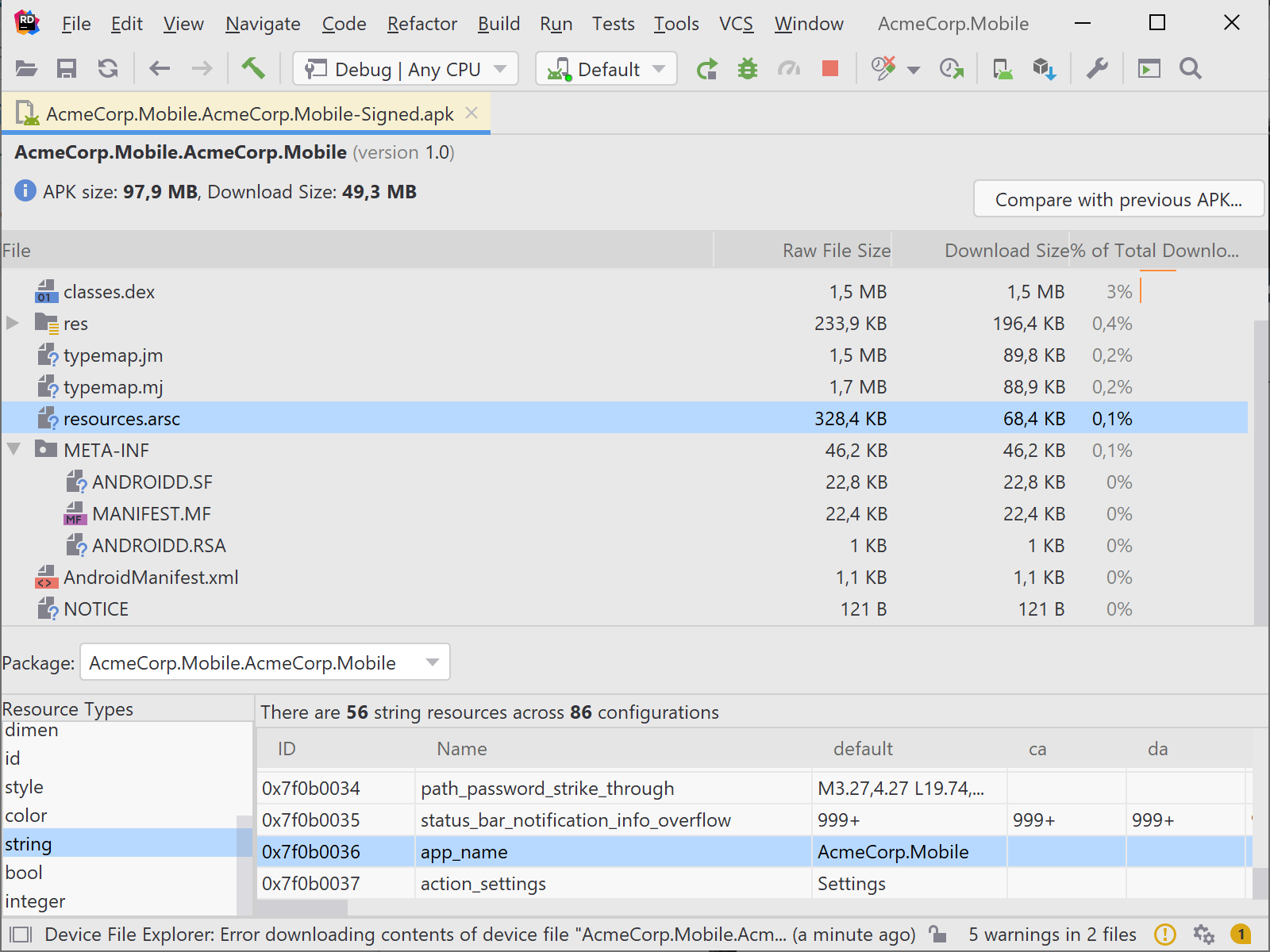Select style resource type
Viewport: 1270px width, 952px height.
coord(119,787)
